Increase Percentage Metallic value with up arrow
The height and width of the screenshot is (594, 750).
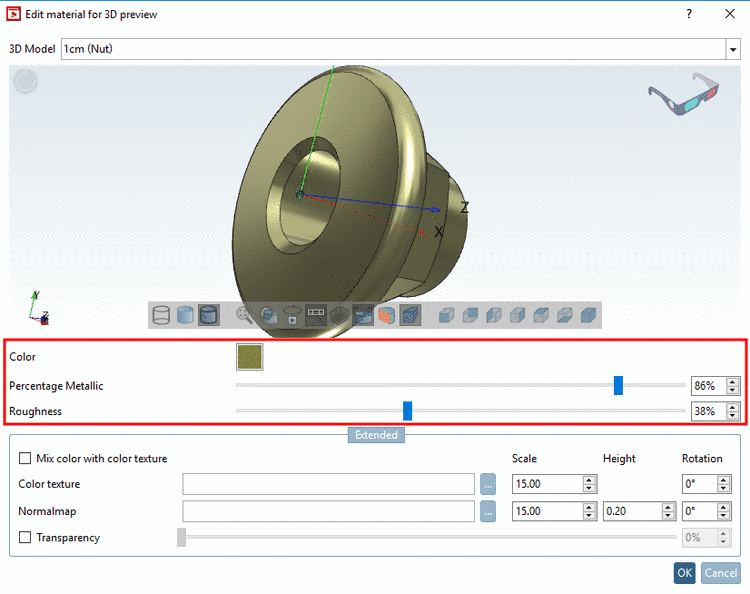[733, 382]
